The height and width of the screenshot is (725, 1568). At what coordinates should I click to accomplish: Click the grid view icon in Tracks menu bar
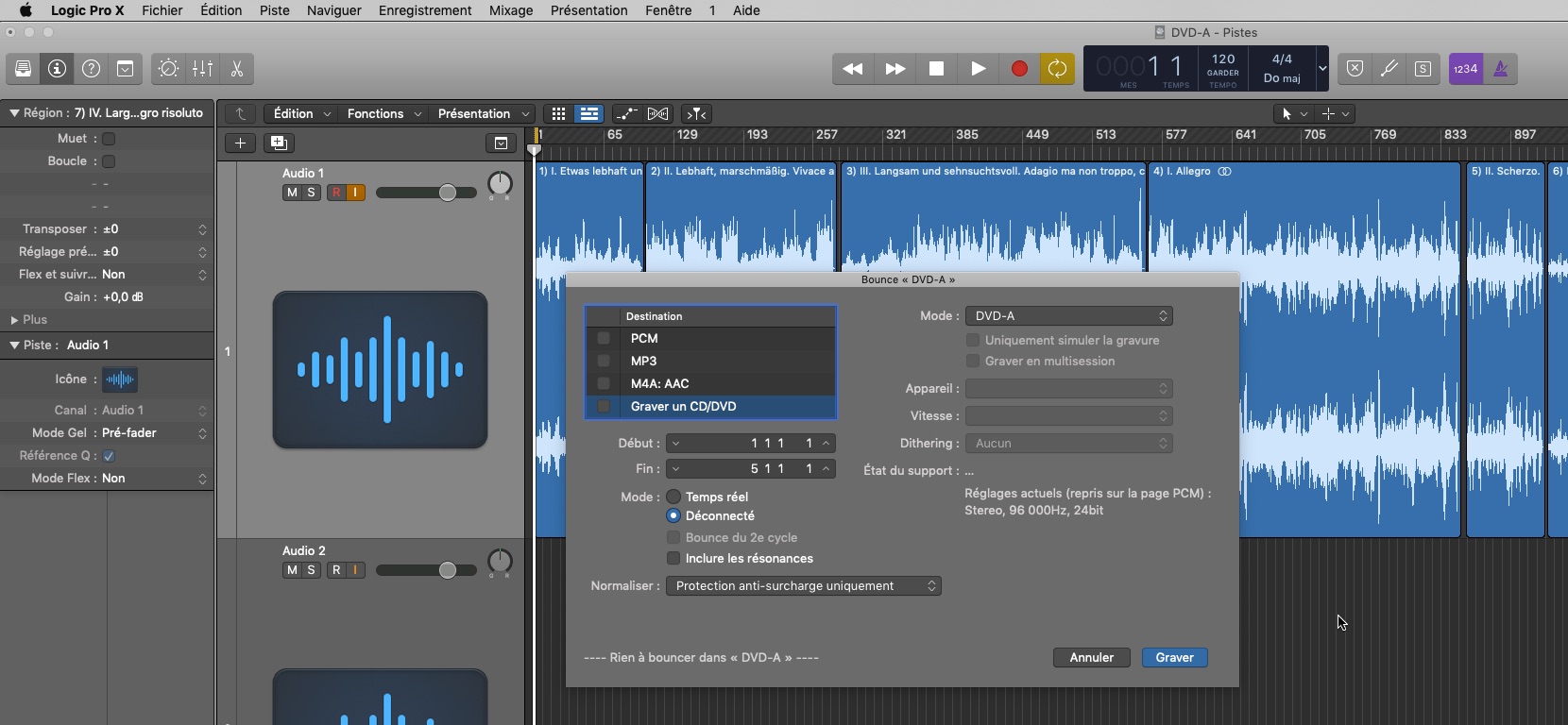559,114
